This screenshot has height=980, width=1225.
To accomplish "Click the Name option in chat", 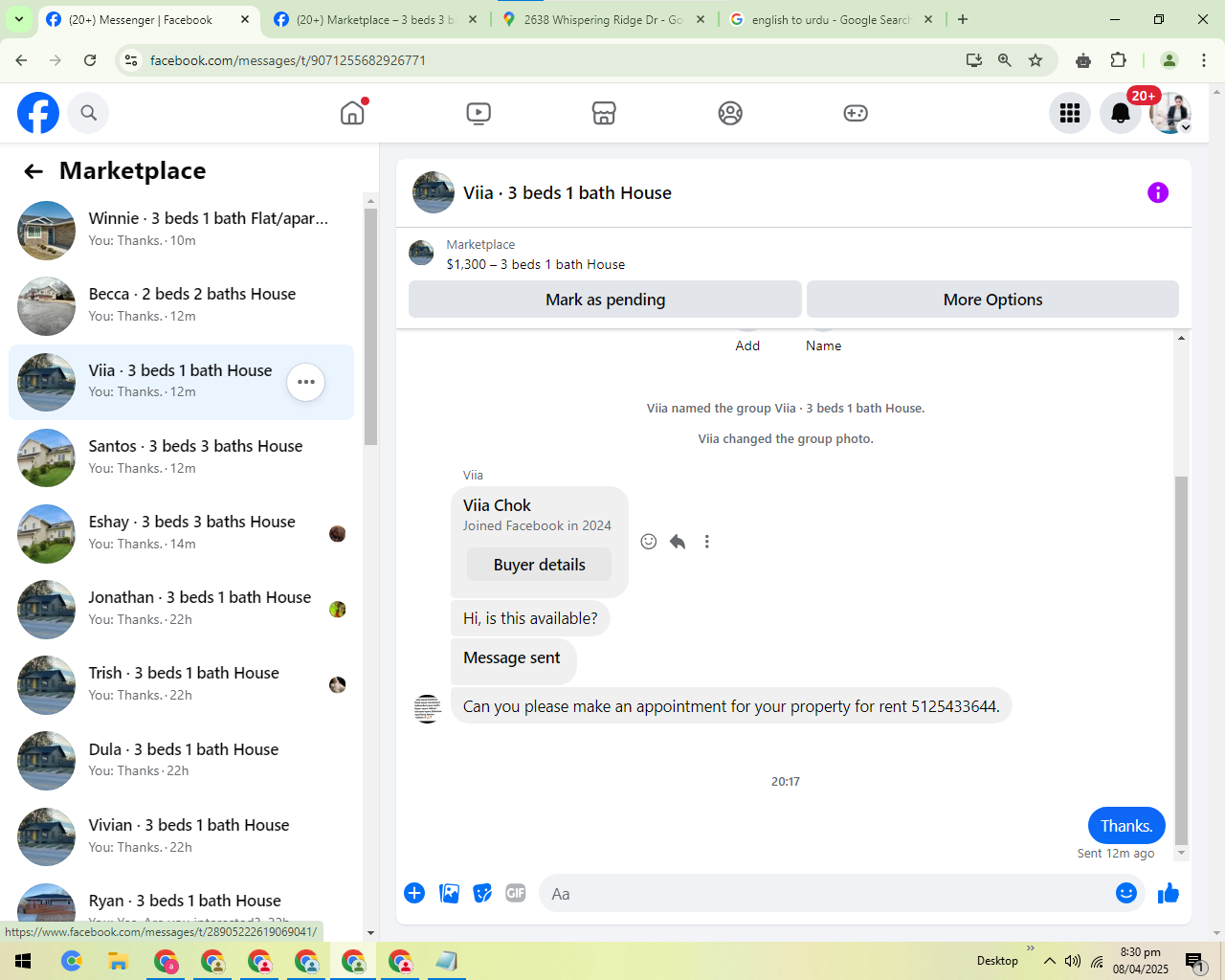I will (x=823, y=345).
